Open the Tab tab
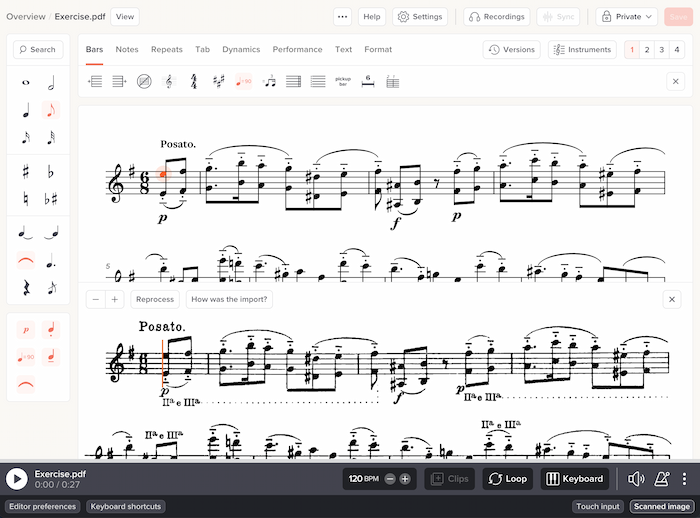The height and width of the screenshot is (518, 700). tap(202, 50)
